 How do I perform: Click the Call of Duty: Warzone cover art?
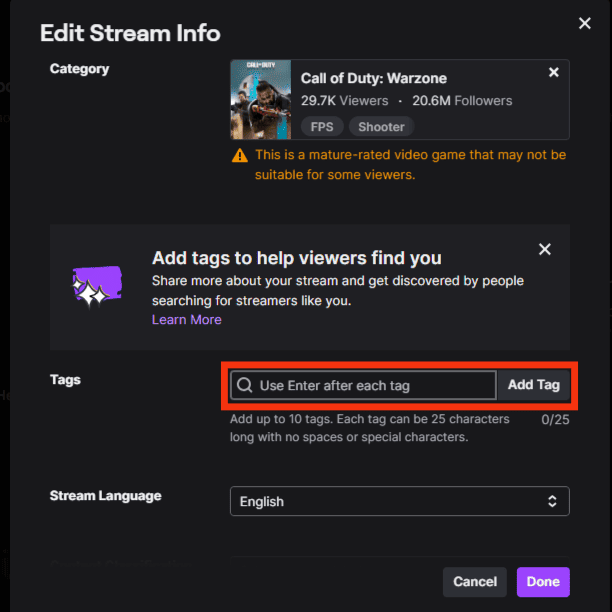261,100
